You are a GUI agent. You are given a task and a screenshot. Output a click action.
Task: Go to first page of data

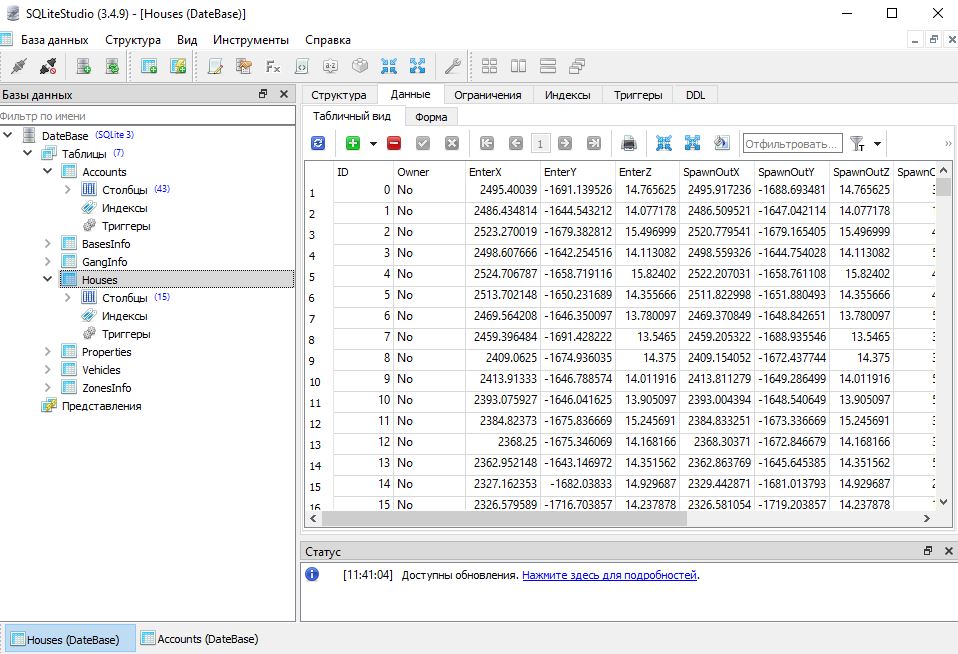click(x=487, y=143)
